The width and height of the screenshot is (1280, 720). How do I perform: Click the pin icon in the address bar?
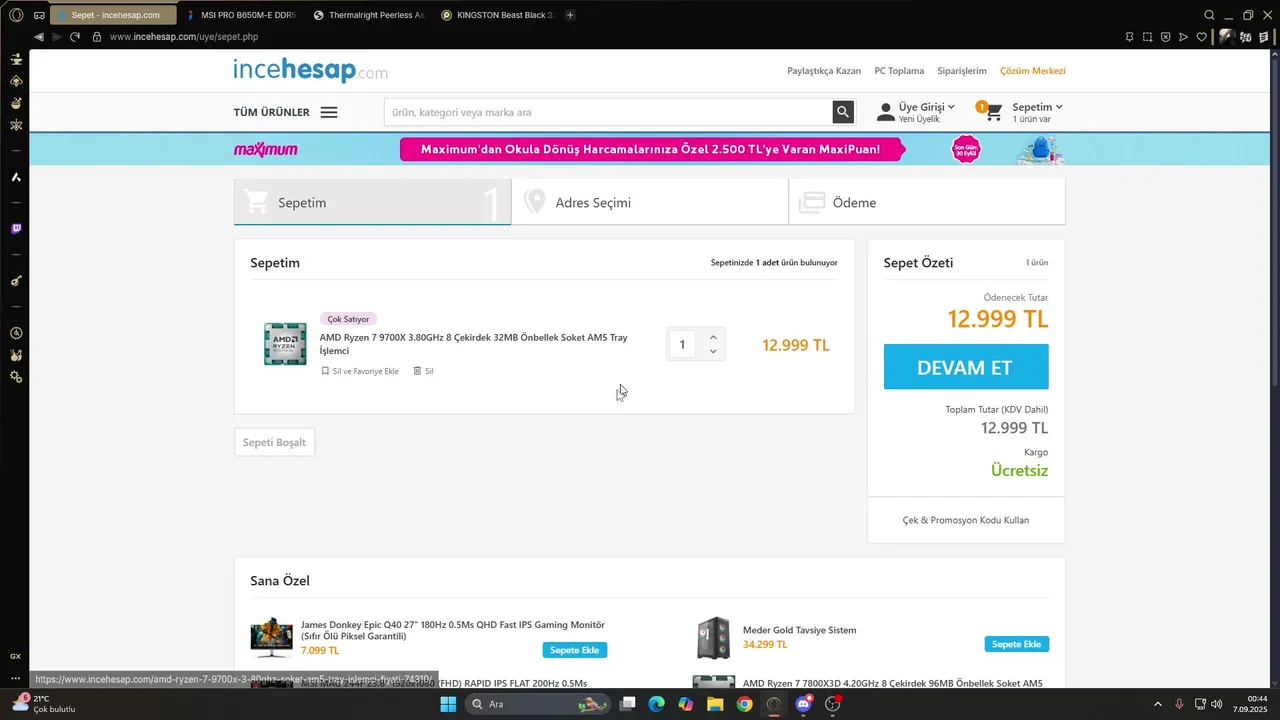coord(1129,37)
